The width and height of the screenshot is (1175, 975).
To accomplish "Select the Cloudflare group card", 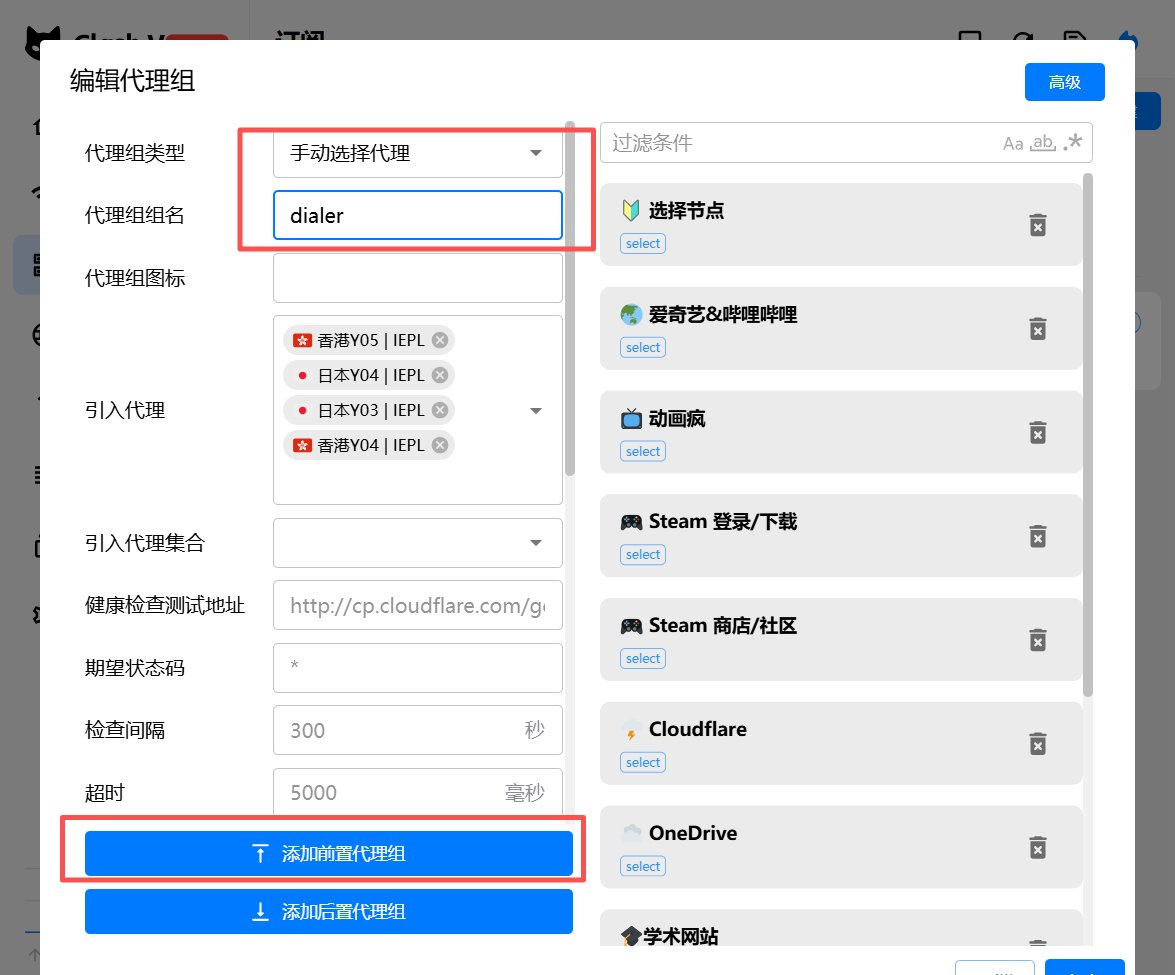I will (x=841, y=743).
